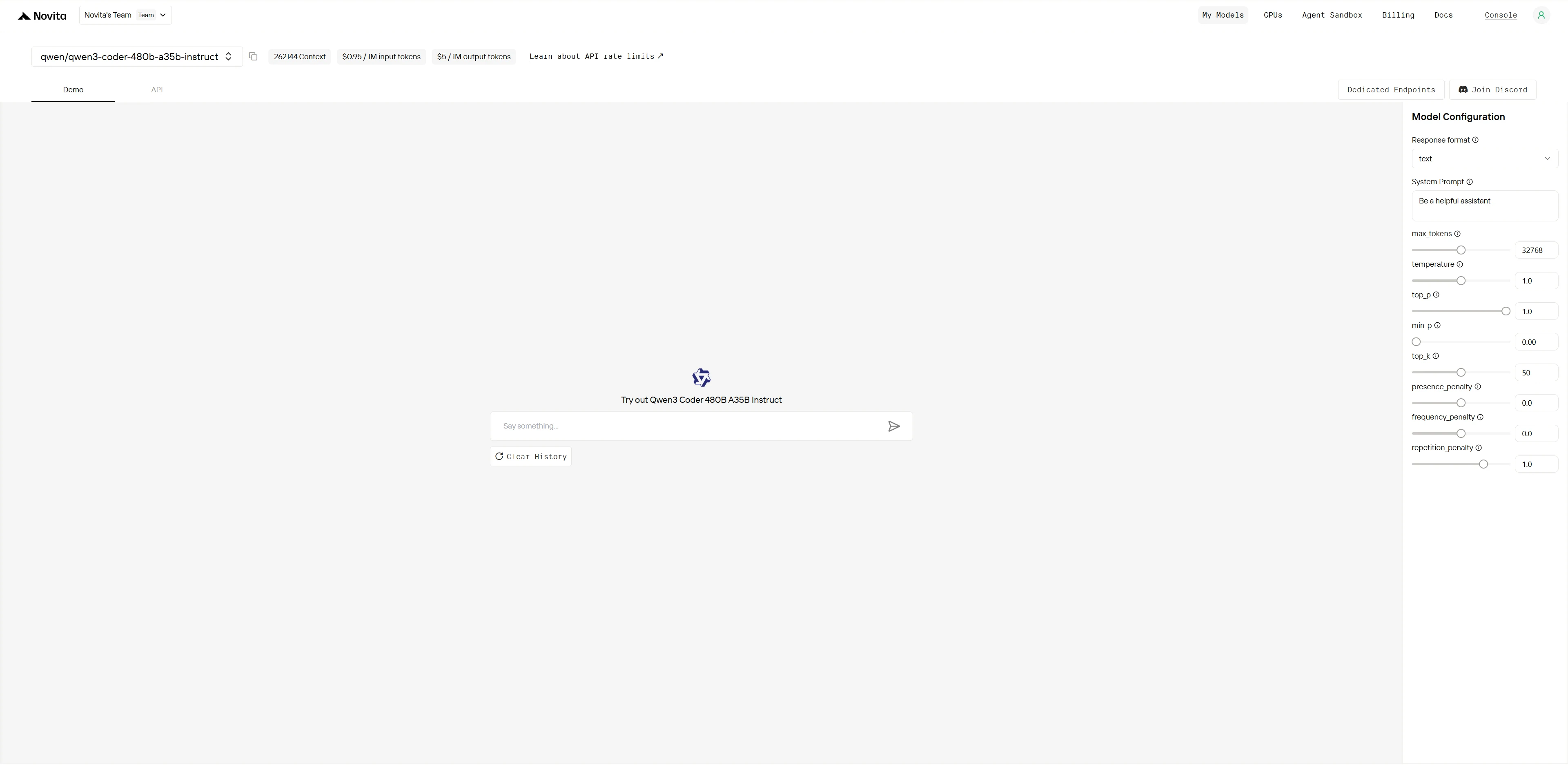Click the max_tokens value field 32768
The height and width of the screenshot is (779, 1568).
1536,250
